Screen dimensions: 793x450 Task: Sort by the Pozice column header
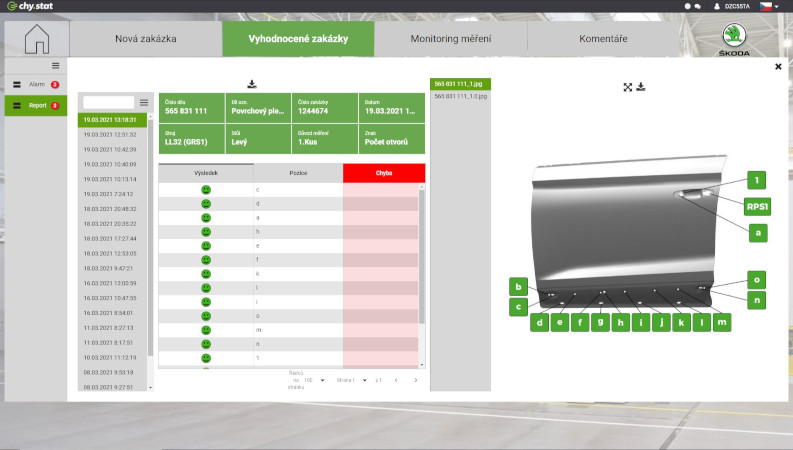coord(298,173)
